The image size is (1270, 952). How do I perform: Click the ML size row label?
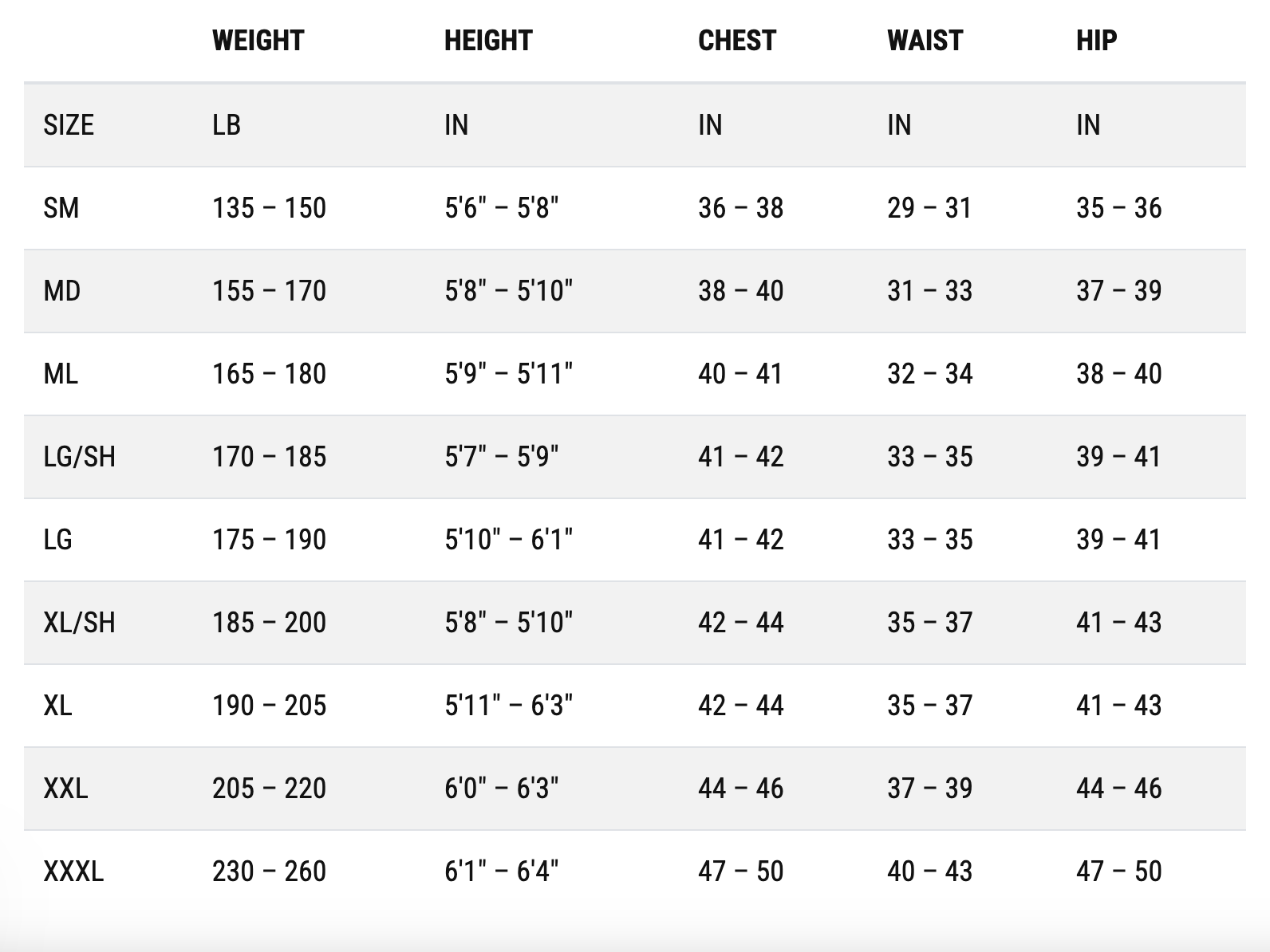(61, 374)
